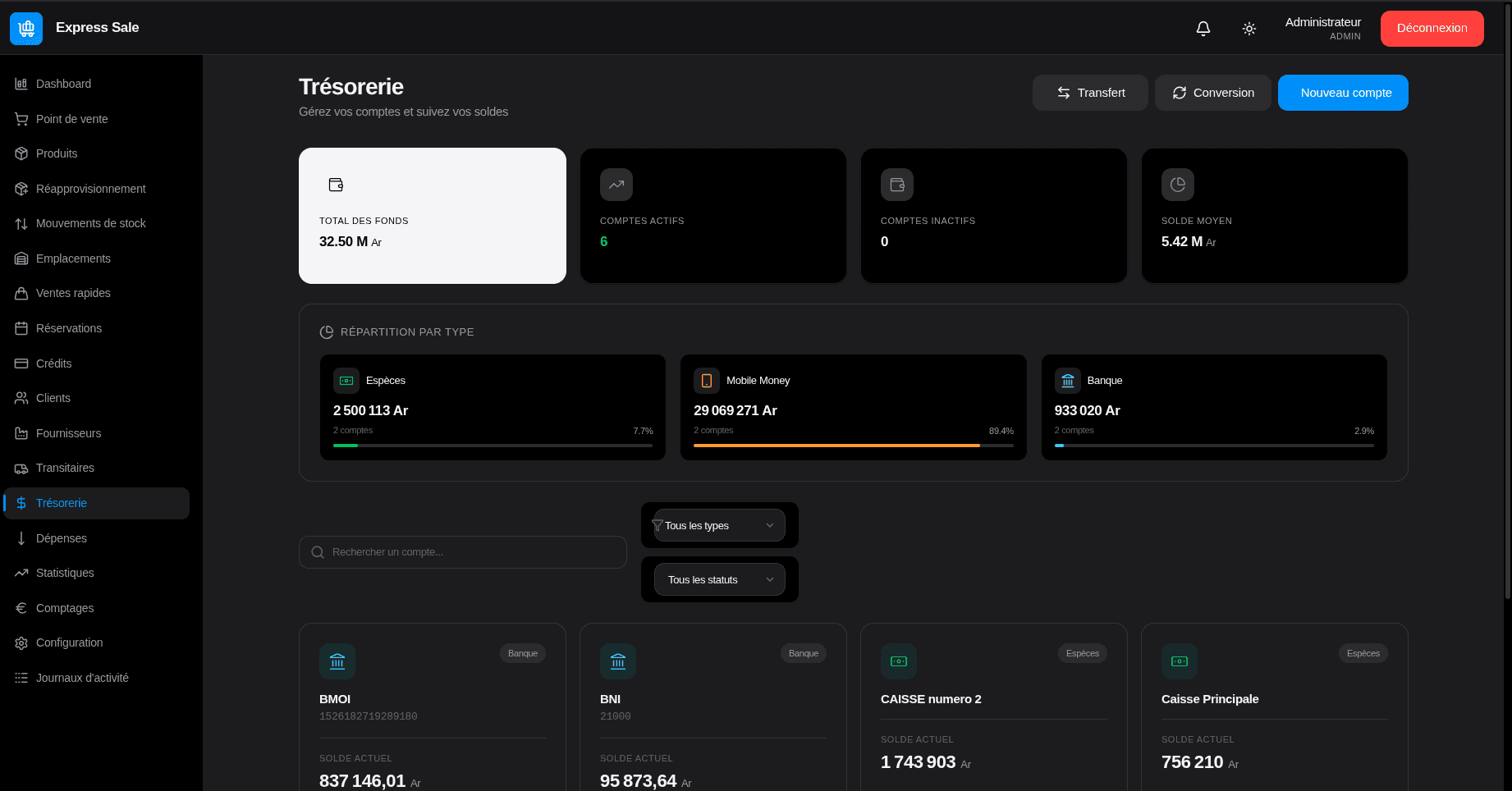
Task: Open Dépenses section
Action: click(97, 538)
